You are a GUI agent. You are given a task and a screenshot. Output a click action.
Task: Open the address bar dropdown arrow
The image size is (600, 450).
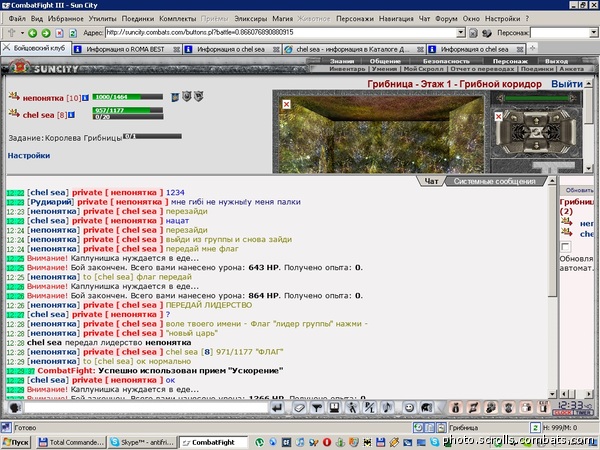[461, 33]
